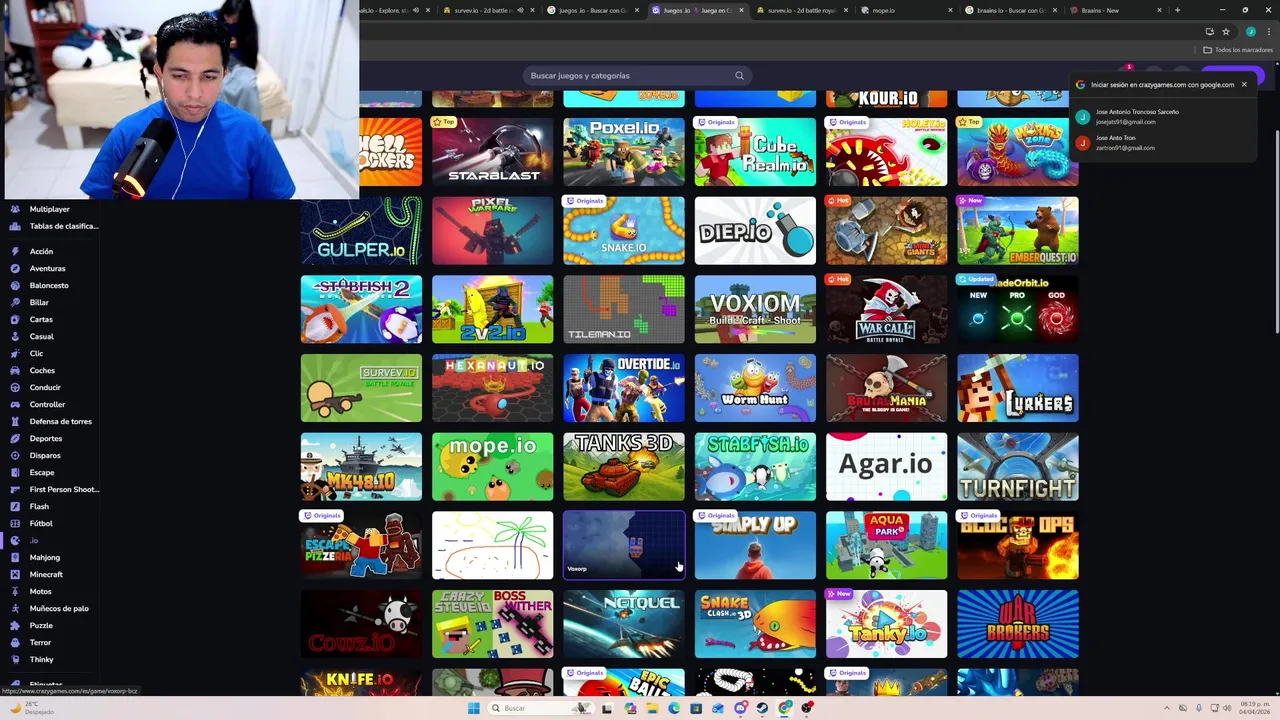Open the Tablas de clasificación icon
Screen dimensions: 1280x720
point(15,226)
